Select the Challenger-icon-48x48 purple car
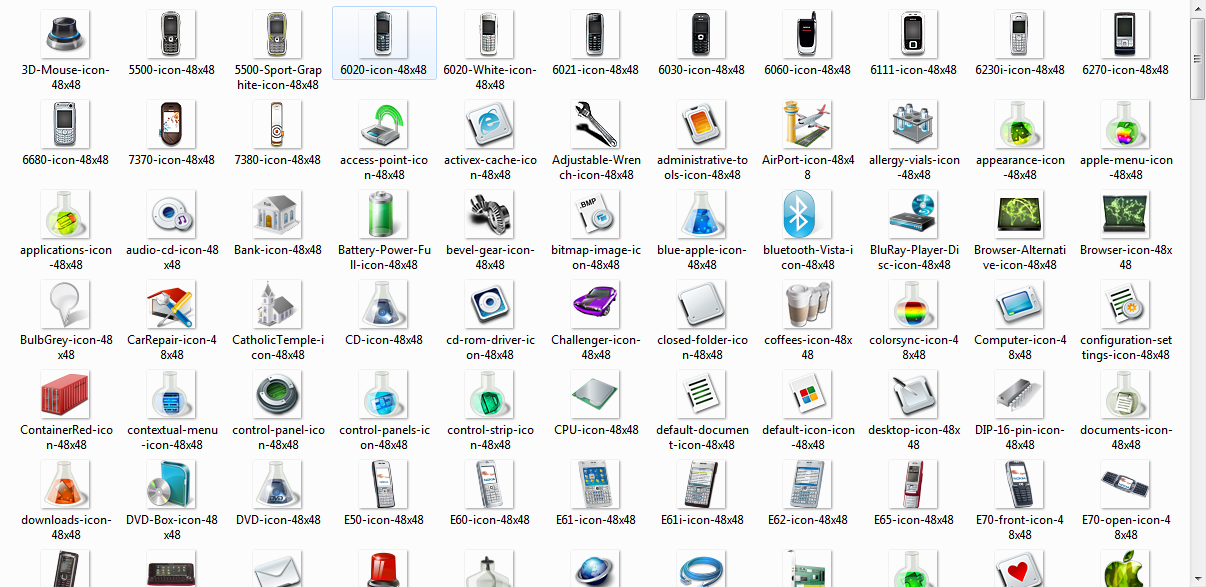Image resolution: width=1206 pixels, height=587 pixels. tap(596, 304)
